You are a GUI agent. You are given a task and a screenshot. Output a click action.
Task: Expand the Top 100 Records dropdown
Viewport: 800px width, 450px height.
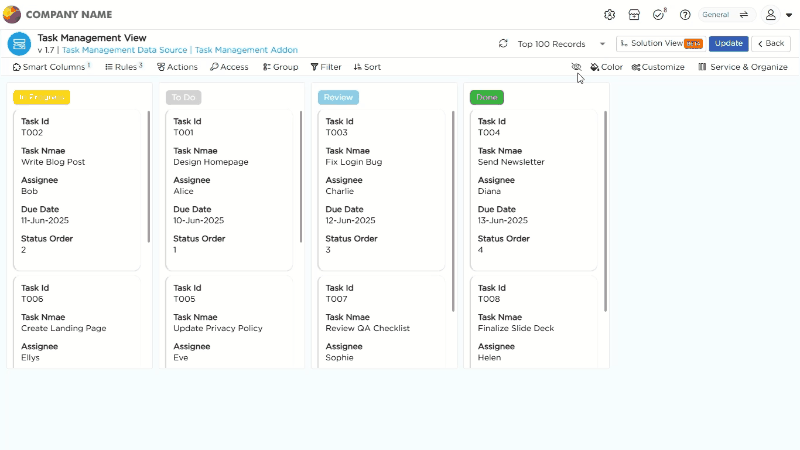tap(602, 44)
